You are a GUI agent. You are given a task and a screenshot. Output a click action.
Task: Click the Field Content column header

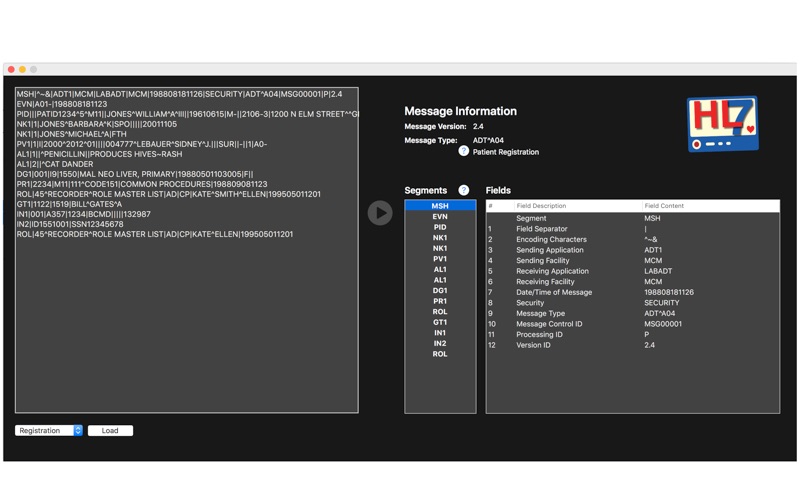709,206
